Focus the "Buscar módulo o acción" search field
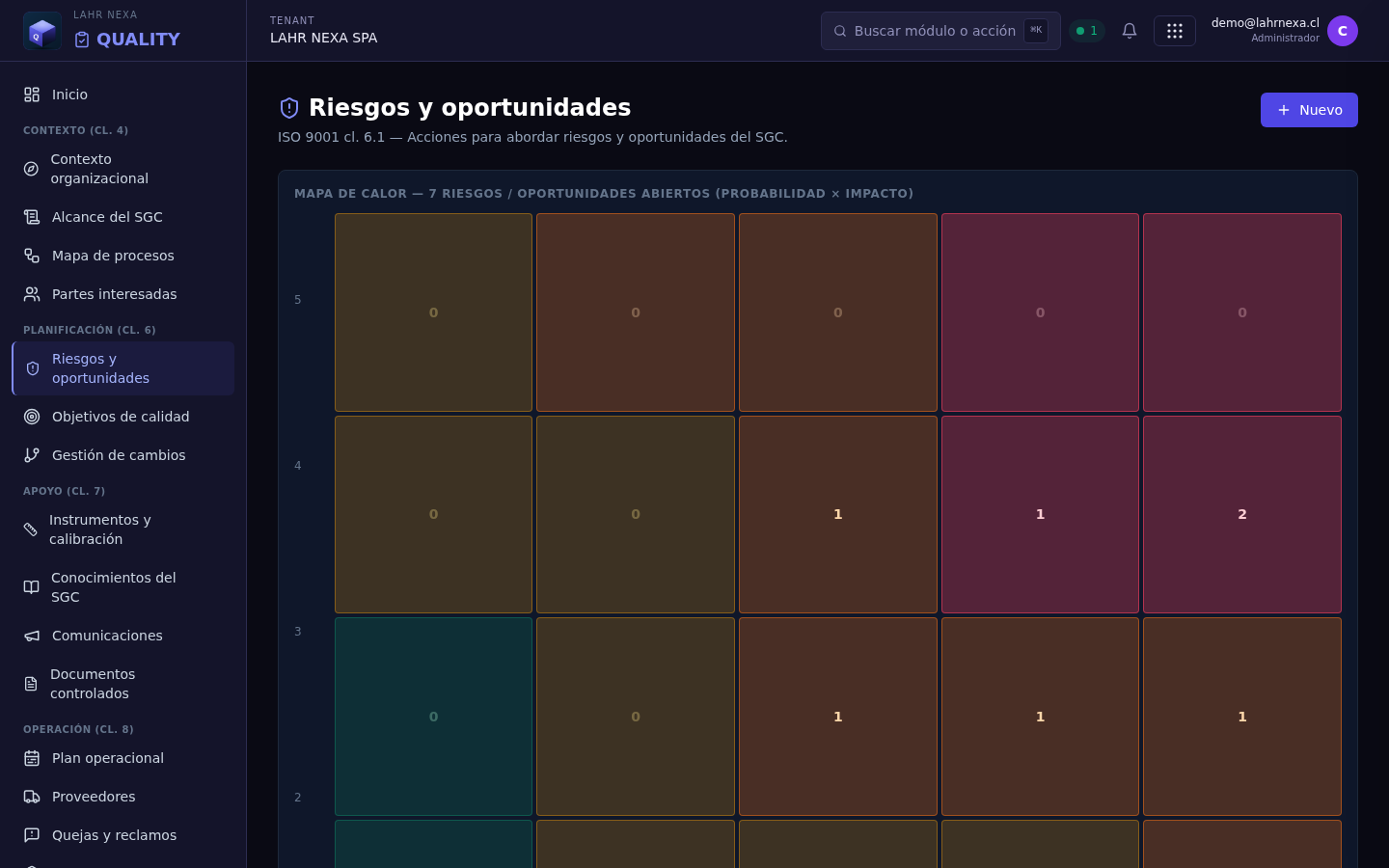The image size is (1389, 868). click(940, 31)
